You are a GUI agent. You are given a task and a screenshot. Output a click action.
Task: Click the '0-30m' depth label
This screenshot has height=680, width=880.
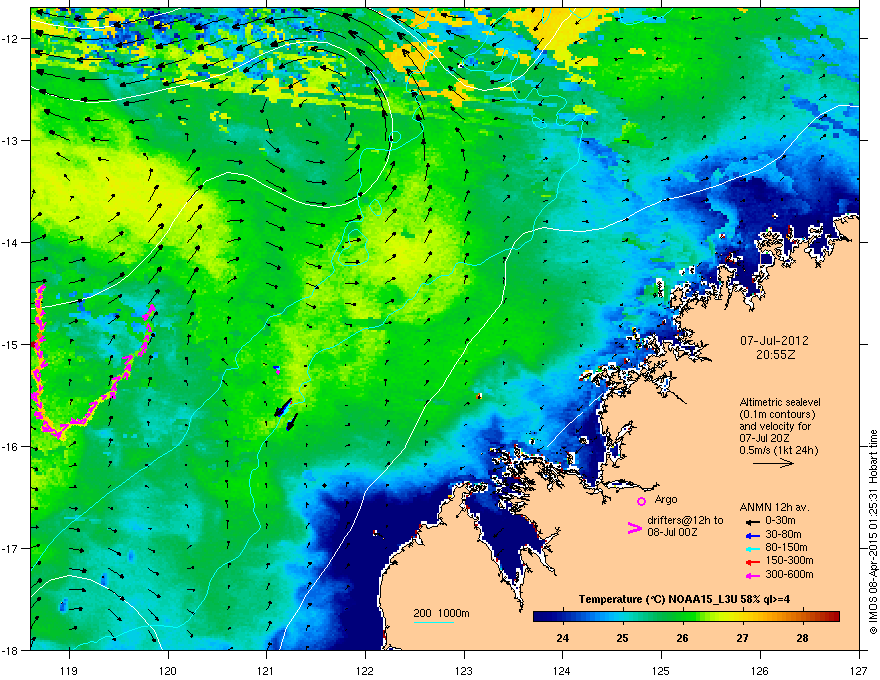(x=780, y=521)
